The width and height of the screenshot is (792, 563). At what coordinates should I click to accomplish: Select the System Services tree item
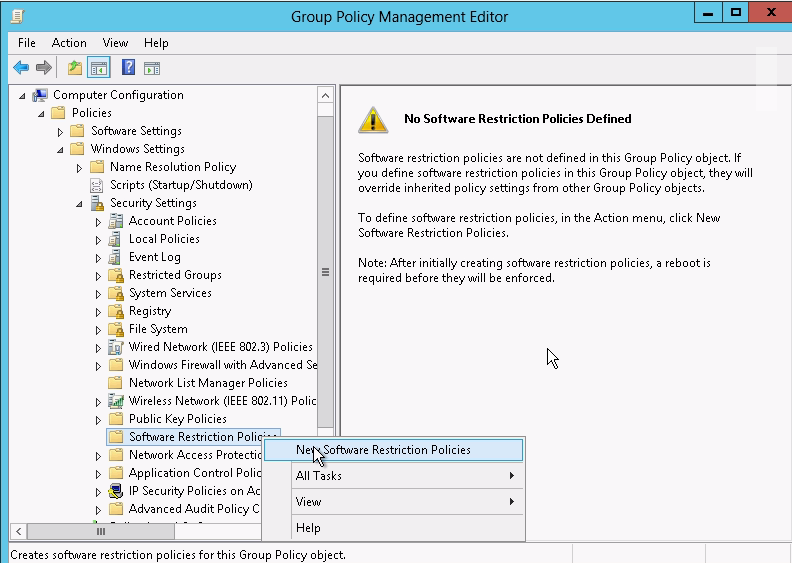coord(170,293)
